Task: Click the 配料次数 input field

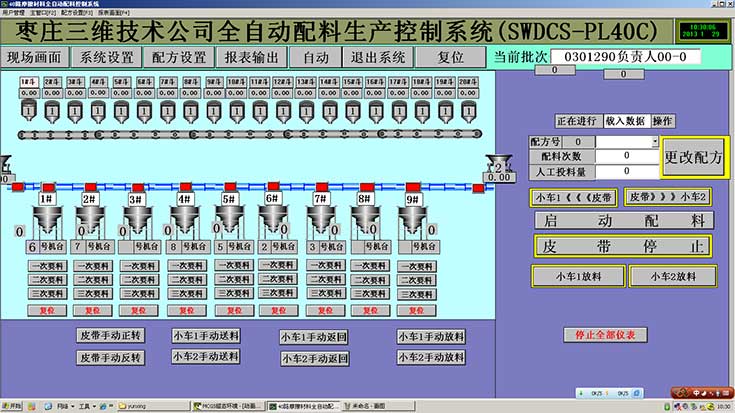Action: (x=626, y=157)
